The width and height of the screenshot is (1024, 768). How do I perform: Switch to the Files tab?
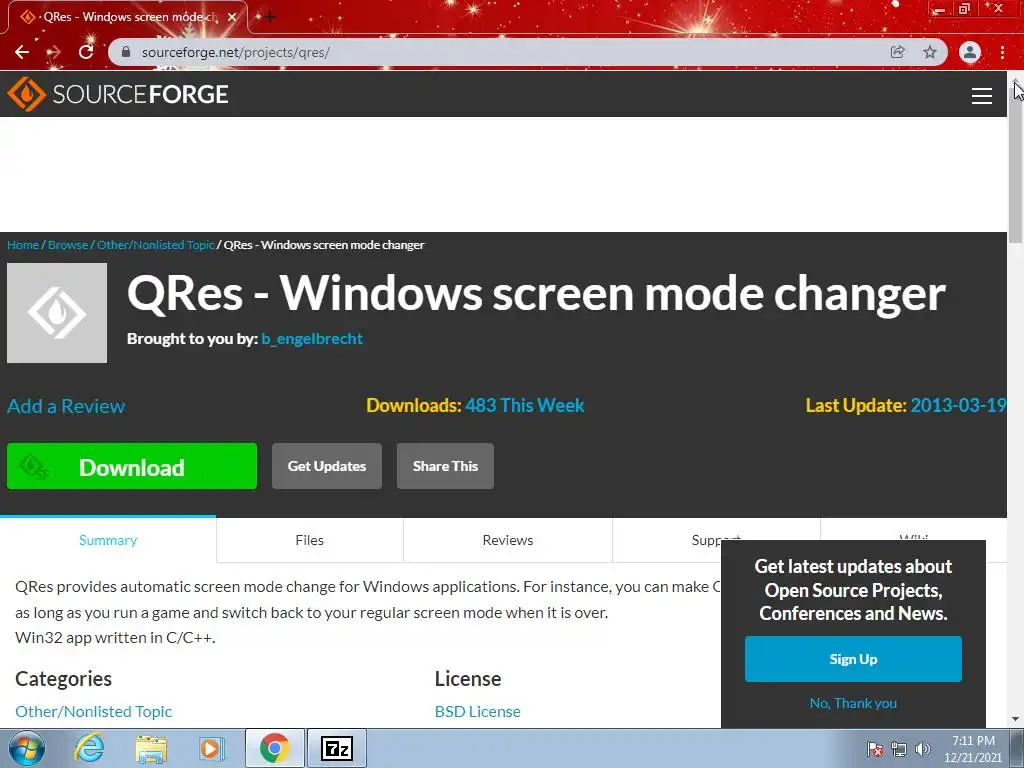pyautogui.click(x=310, y=540)
